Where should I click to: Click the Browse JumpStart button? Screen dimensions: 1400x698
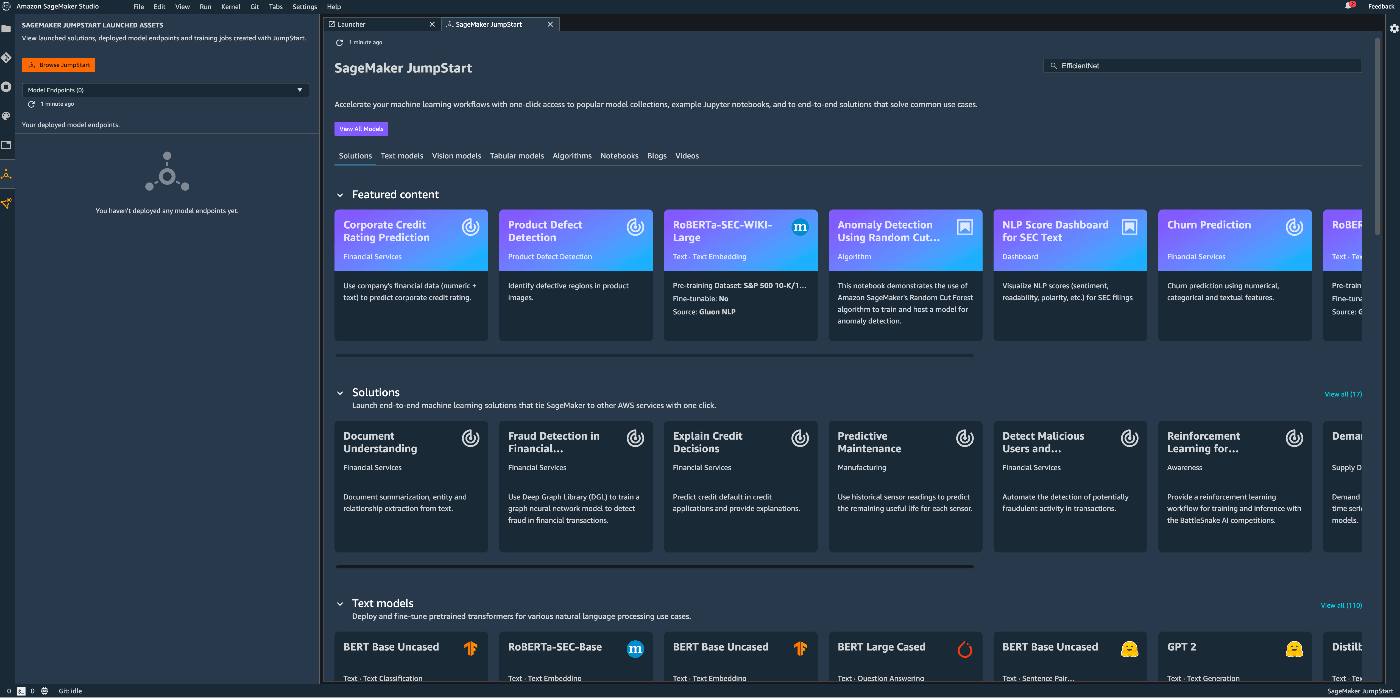pos(58,65)
